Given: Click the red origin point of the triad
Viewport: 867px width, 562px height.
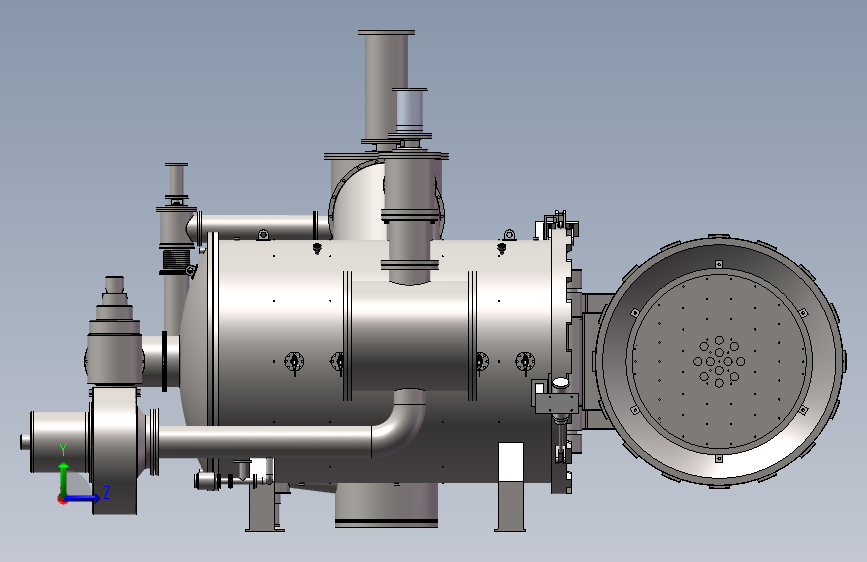Looking at the screenshot, I should 62,499.
